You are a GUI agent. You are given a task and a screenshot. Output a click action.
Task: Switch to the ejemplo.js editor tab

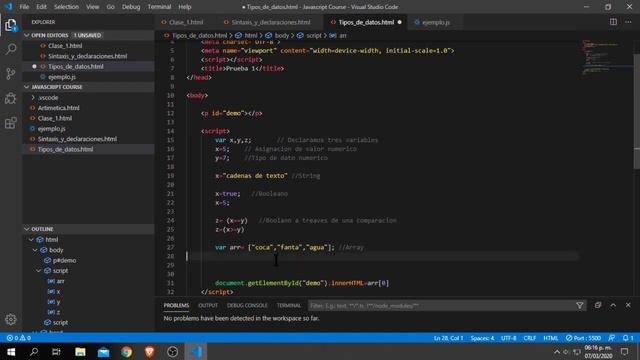pyautogui.click(x=436, y=22)
